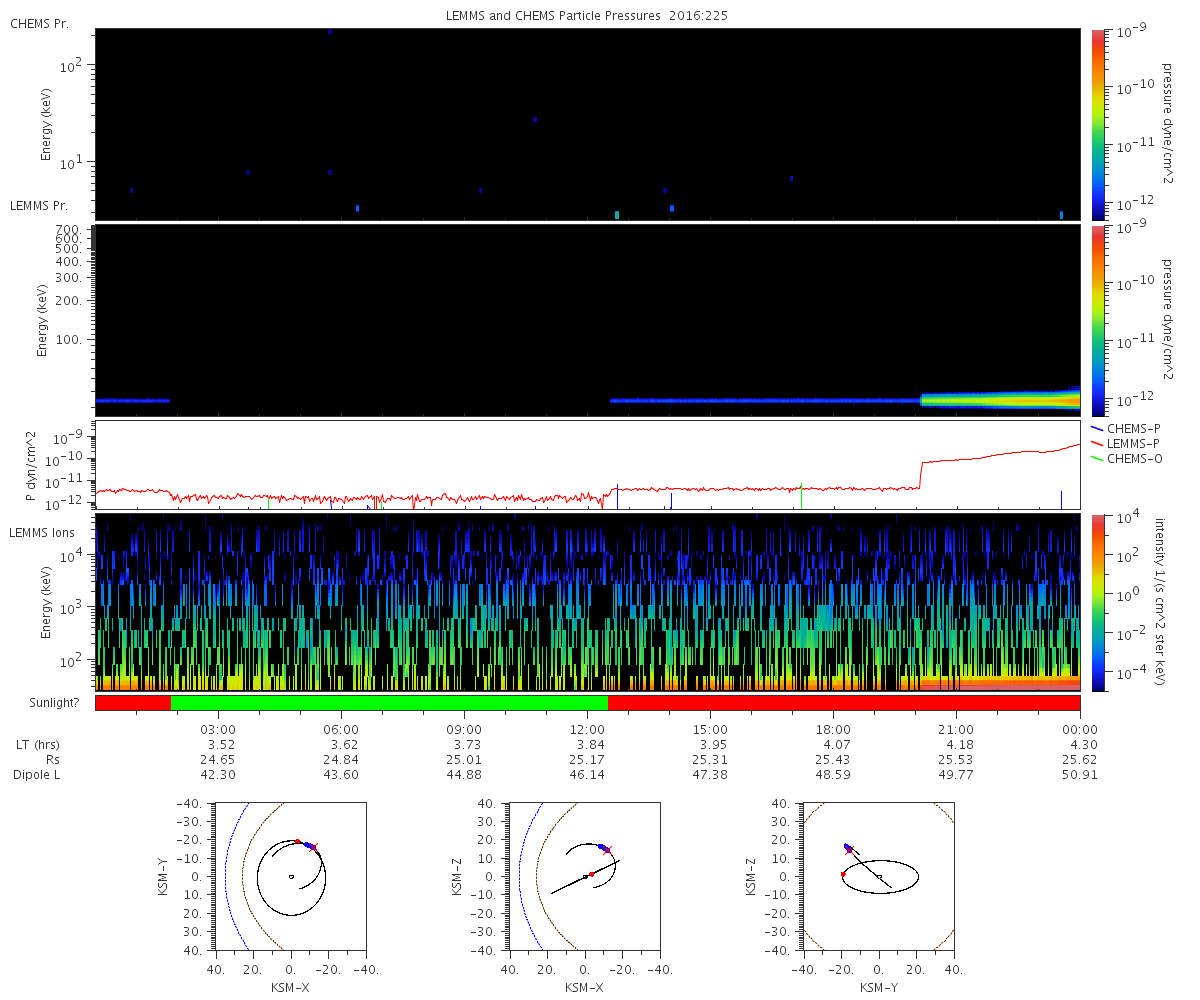This screenshot has height=1000, width=1200.
Task: Click the LEMMS Ions intensity colorbar
Action: (1097, 602)
